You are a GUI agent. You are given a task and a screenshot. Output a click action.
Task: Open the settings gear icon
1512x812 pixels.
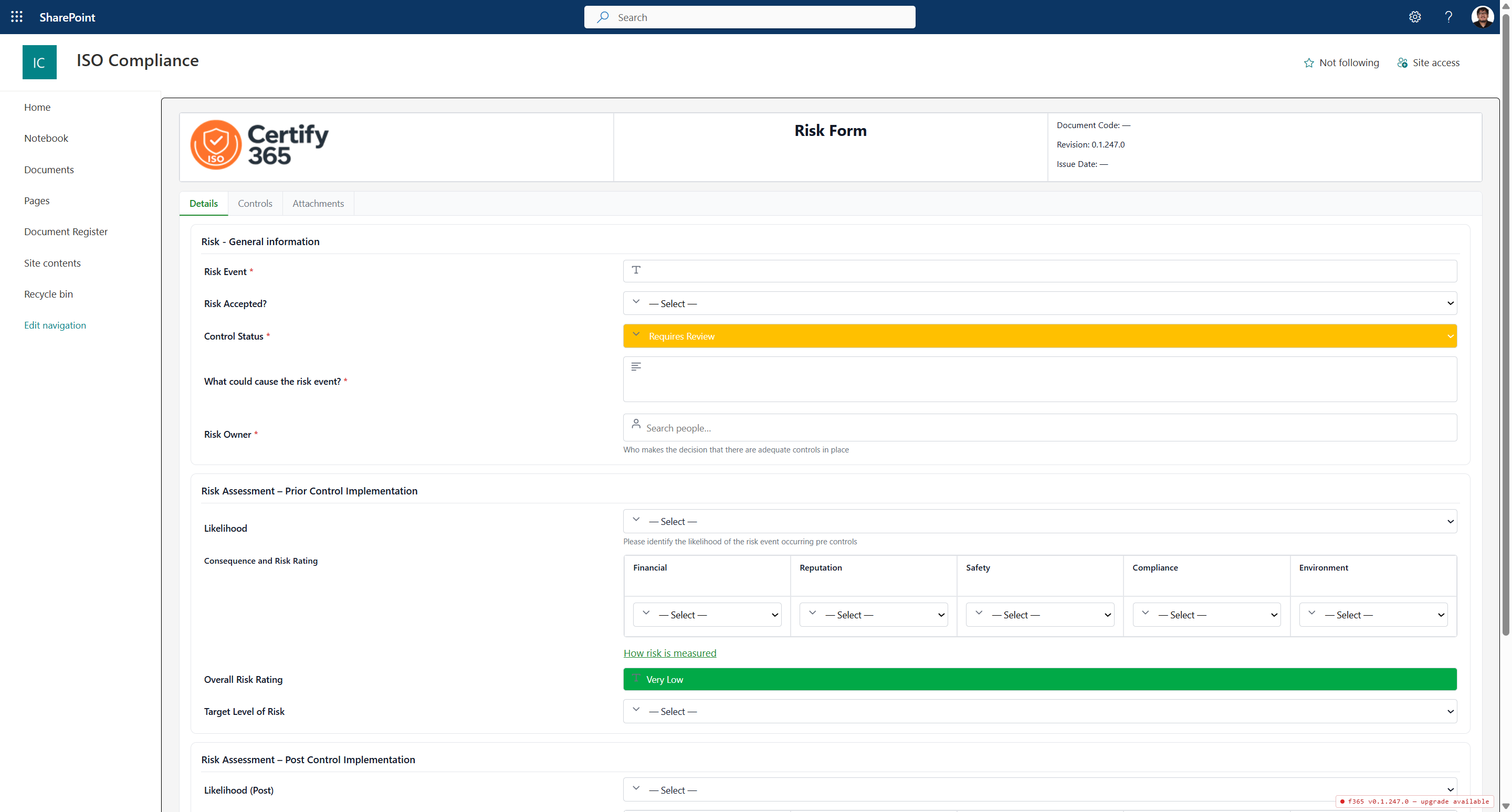pyautogui.click(x=1414, y=17)
